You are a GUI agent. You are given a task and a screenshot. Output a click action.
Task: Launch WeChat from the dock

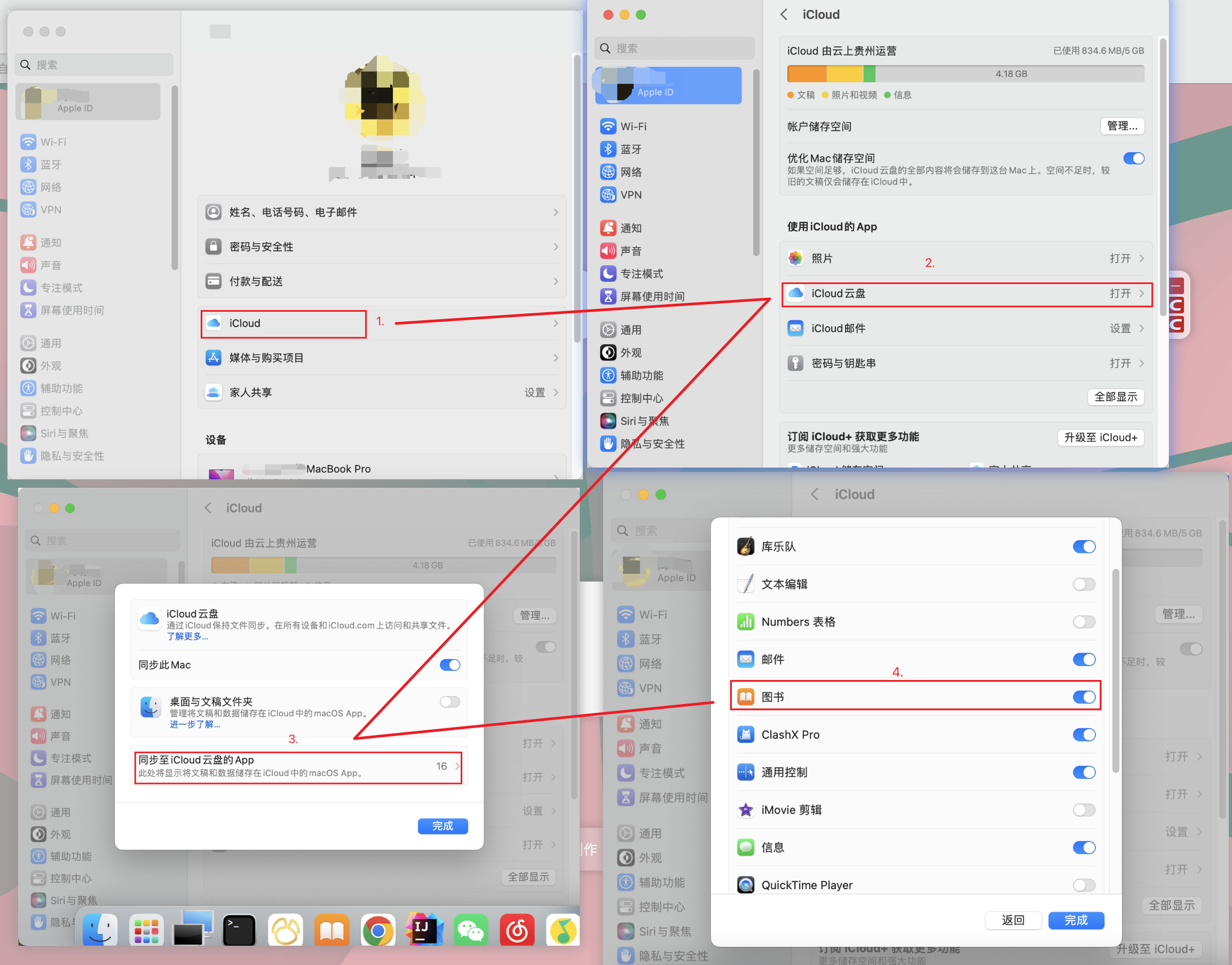point(470,930)
